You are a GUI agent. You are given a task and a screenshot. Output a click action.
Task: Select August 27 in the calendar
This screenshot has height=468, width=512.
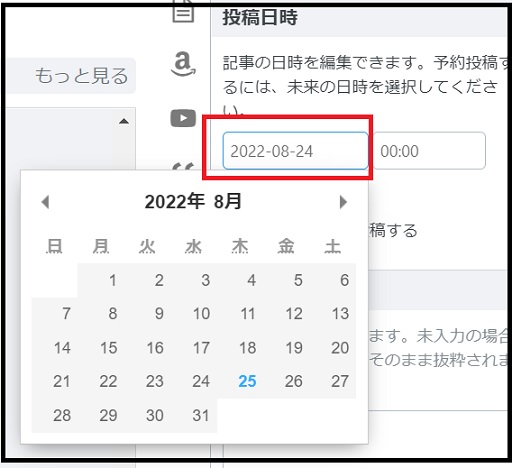(x=333, y=382)
